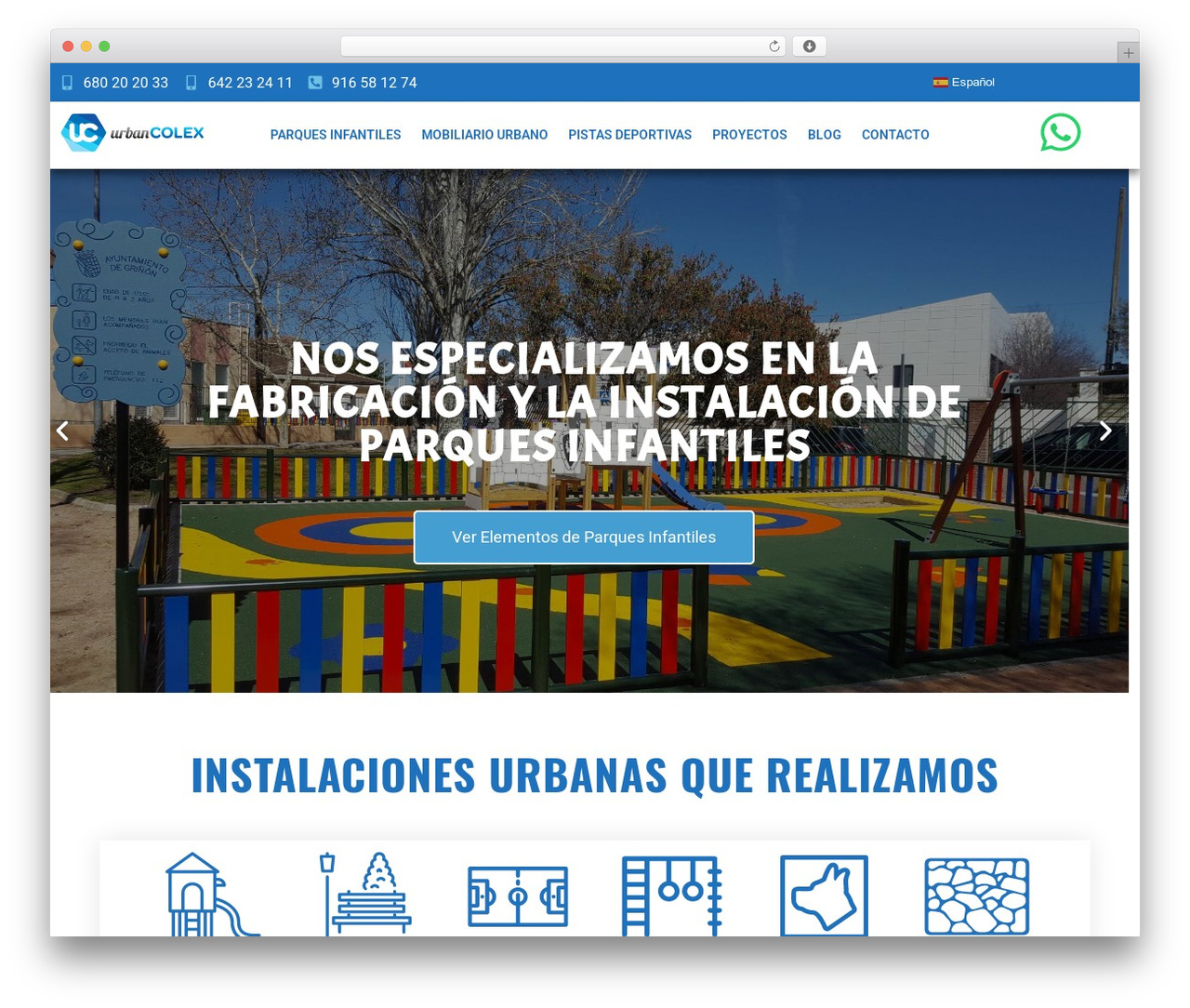Image resolution: width=1190 pixels, height=1008 pixels.
Task: Click the Instalaciones Urbanas Que Realizamos heading
Action: coord(594,775)
